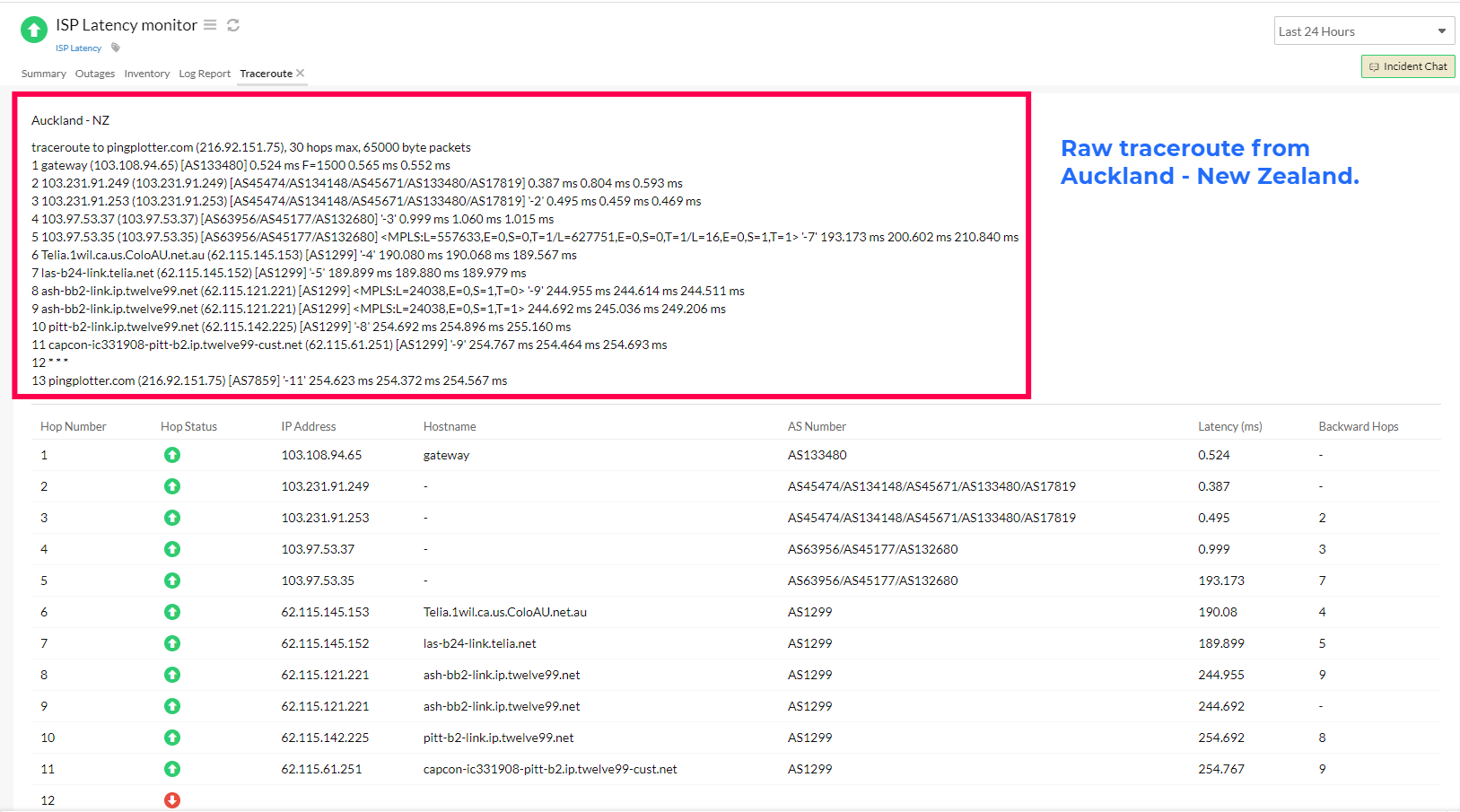Toggle hop 5 status indicator
1460x812 pixels.
pyautogui.click(x=172, y=581)
